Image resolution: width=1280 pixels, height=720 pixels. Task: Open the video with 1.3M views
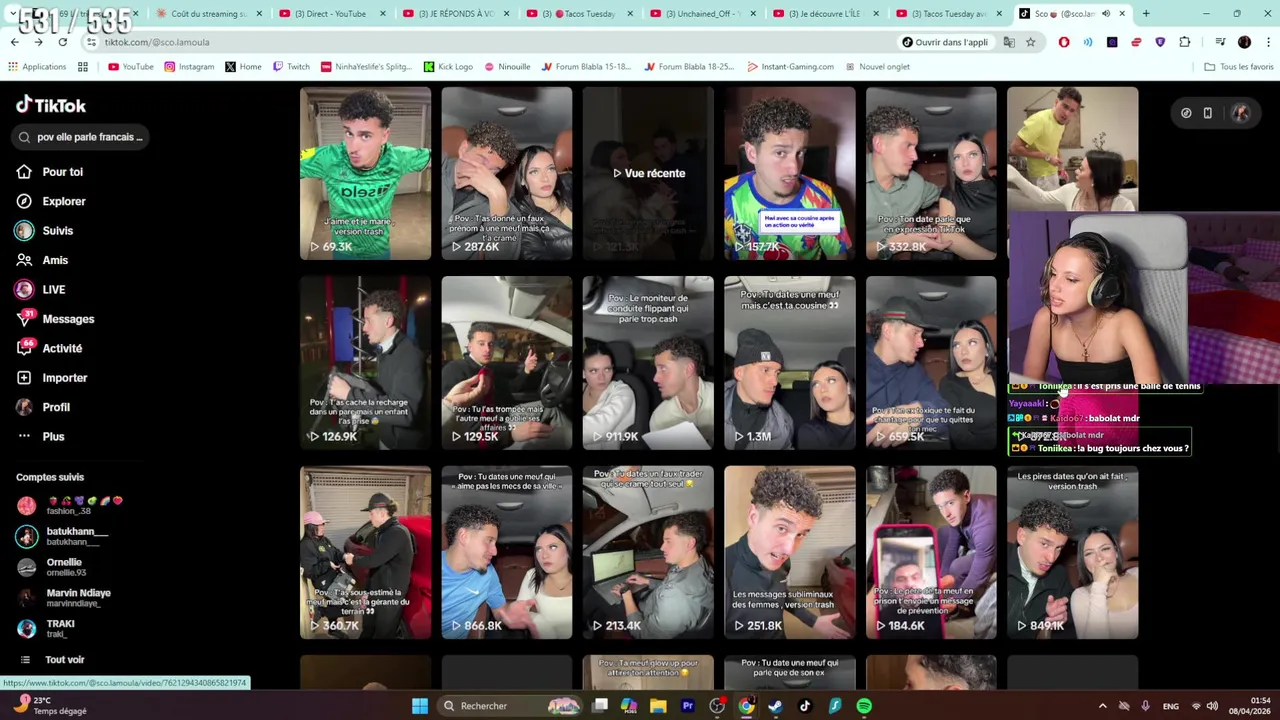point(789,363)
